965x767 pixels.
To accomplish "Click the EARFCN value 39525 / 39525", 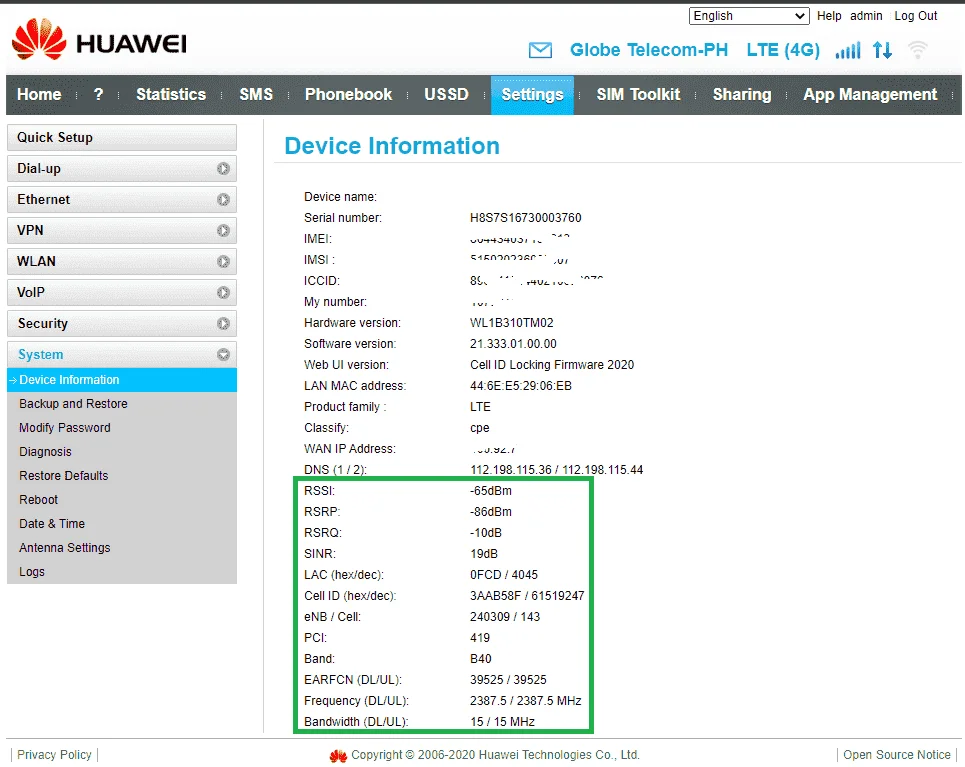I will click(508, 680).
